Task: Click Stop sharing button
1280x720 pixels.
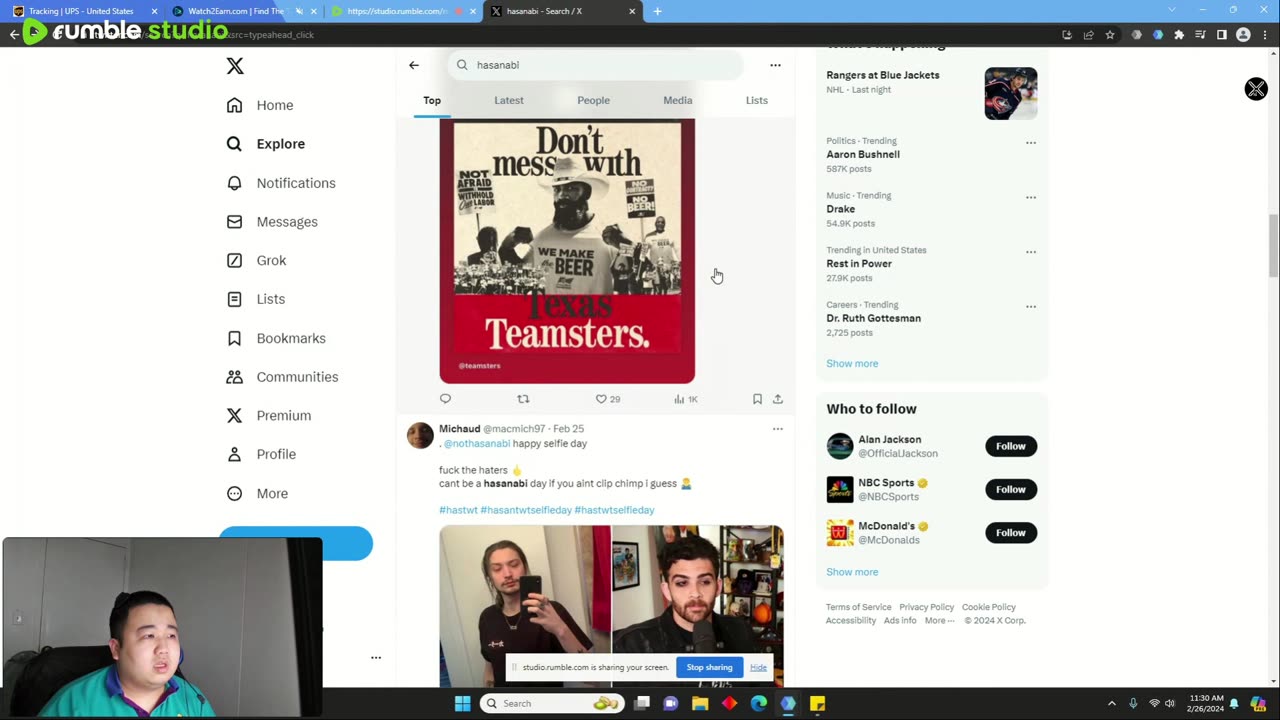Action: tap(709, 667)
